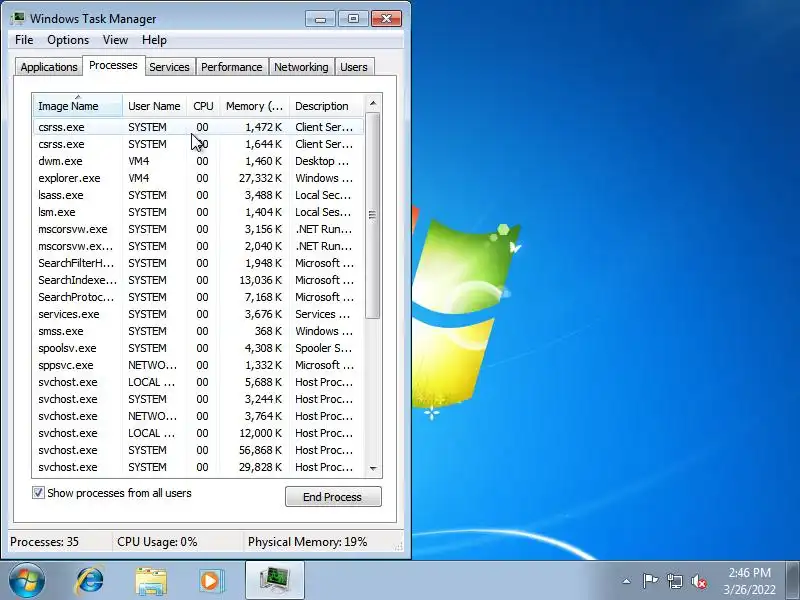800x600 pixels.
Task: Open Windows Explorer folder taskbar icon
Action: (151, 581)
